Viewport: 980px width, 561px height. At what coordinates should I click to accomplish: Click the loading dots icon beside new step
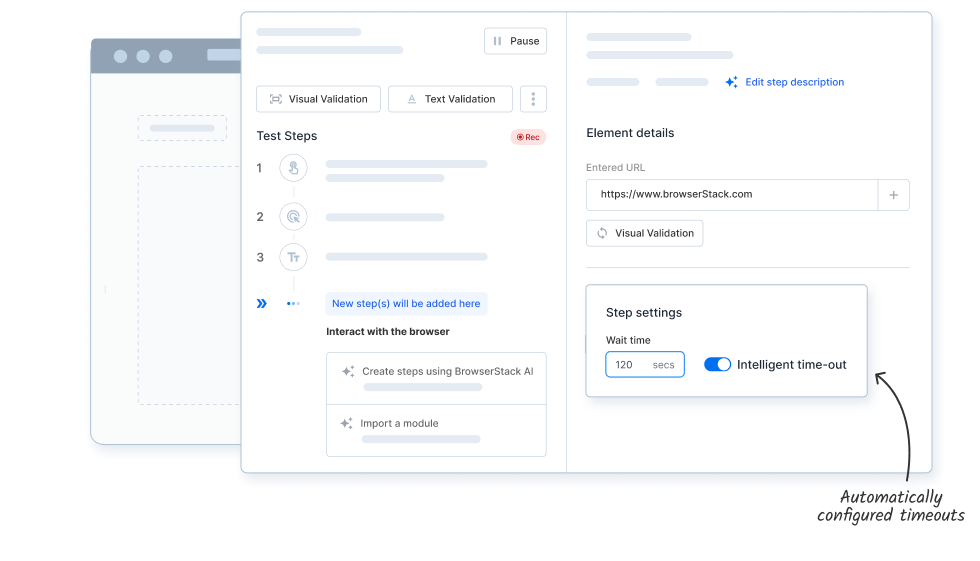click(293, 303)
